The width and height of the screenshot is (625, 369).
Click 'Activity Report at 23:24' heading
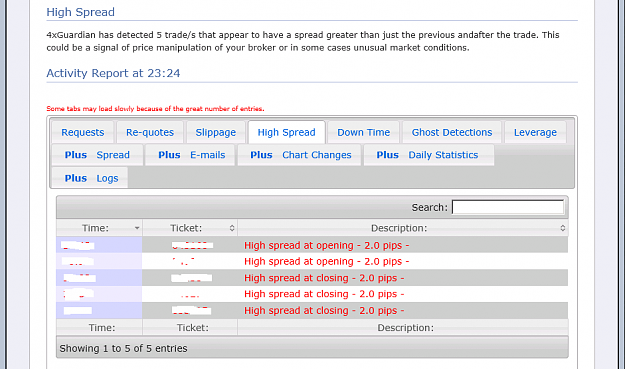[x=113, y=73]
